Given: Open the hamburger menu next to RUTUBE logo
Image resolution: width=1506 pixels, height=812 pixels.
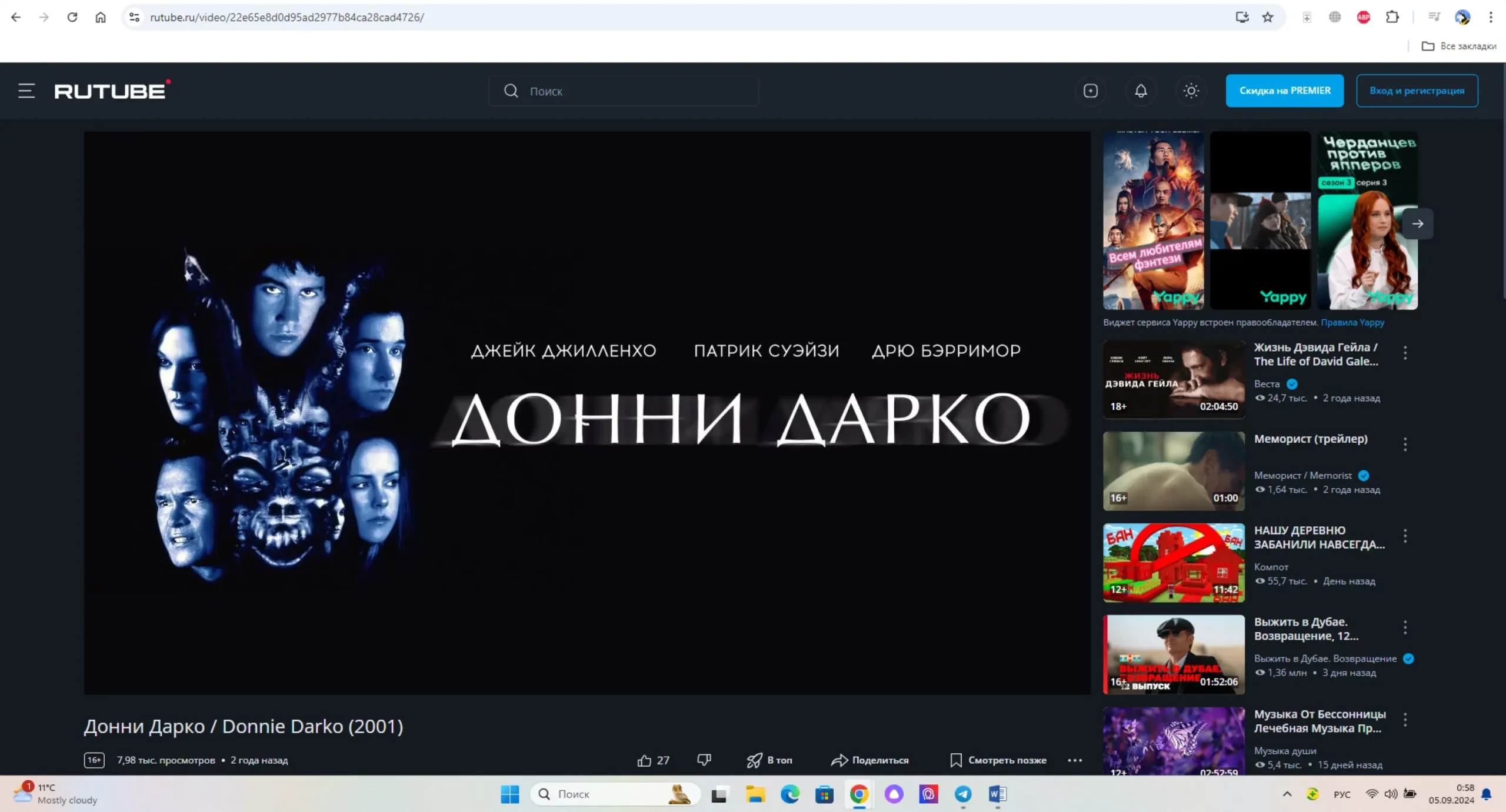Looking at the screenshot, I should (26, 91).
